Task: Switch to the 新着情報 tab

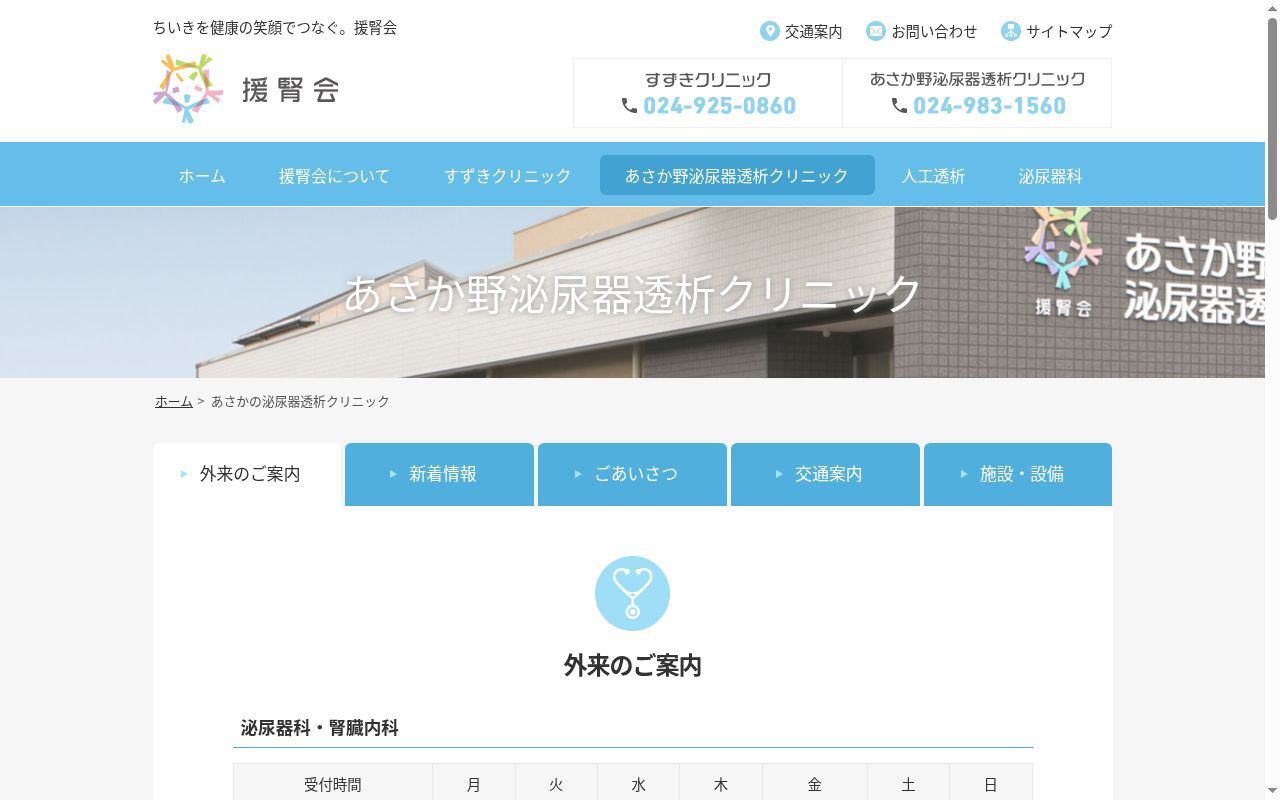Action: tap(439, 474)
